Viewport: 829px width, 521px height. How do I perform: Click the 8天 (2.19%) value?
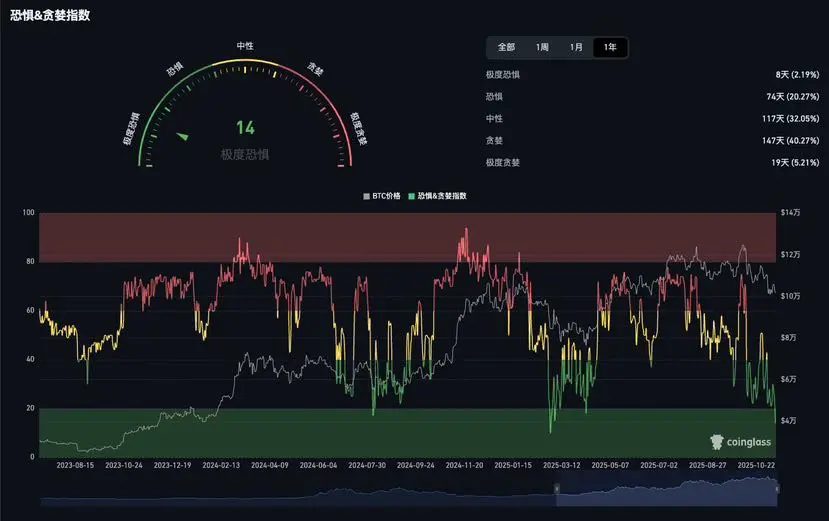click(x=797, y=75)
